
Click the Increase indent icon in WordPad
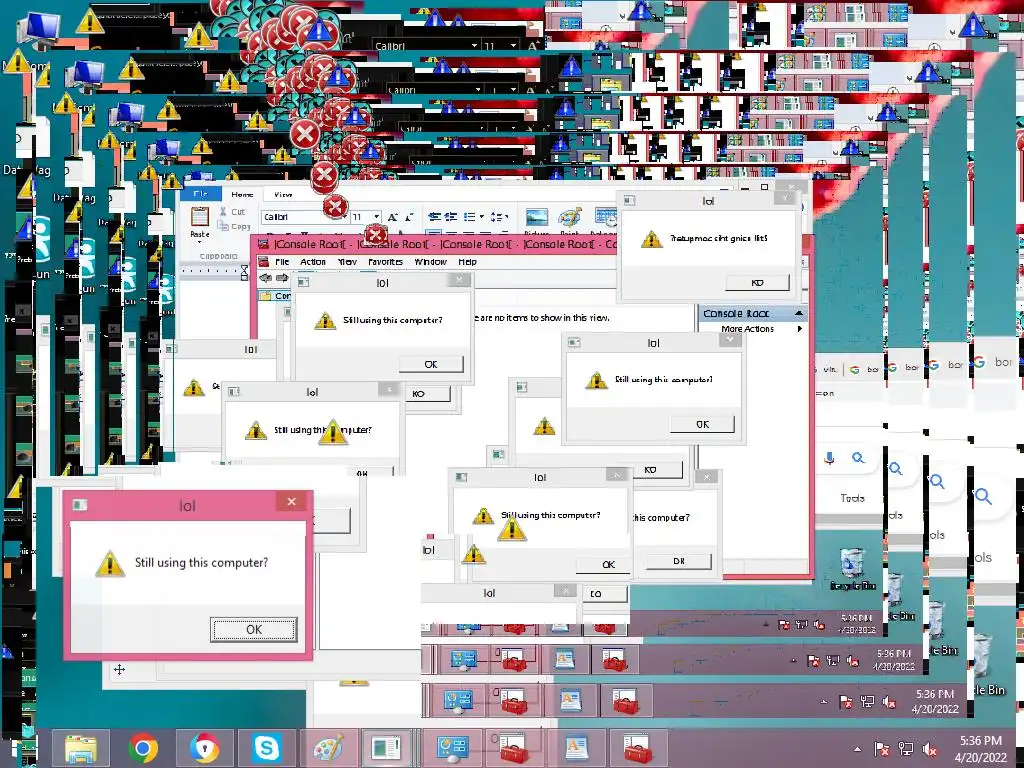451,217
